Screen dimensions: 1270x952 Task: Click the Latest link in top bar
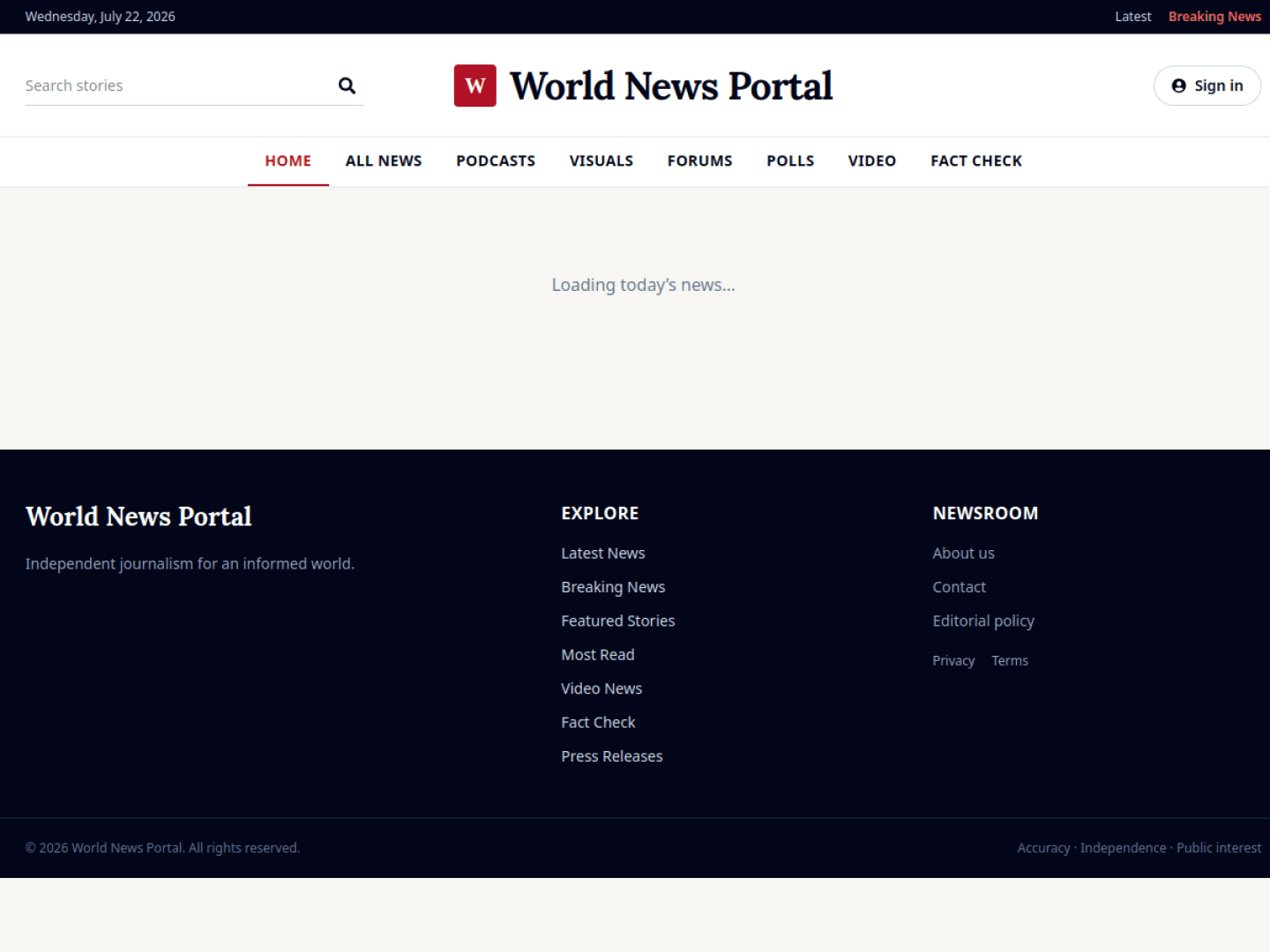pyautogui.click(x=1133, y=17)
